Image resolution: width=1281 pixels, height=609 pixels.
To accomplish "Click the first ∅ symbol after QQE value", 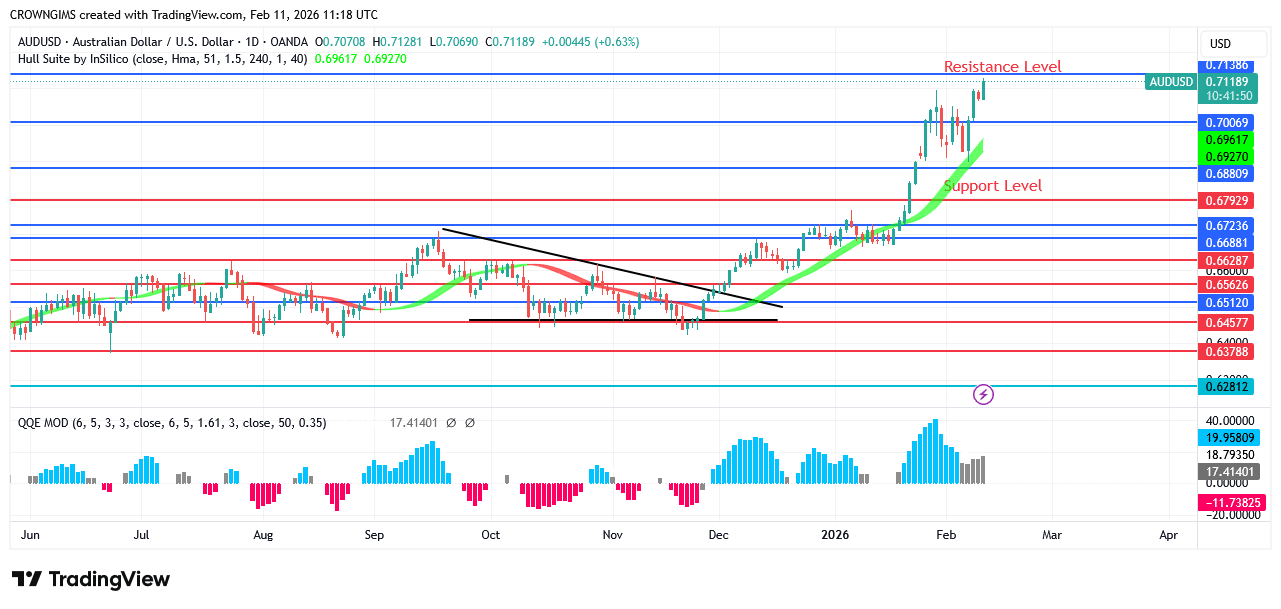I will pyautogui.click(x=451, y=423).
